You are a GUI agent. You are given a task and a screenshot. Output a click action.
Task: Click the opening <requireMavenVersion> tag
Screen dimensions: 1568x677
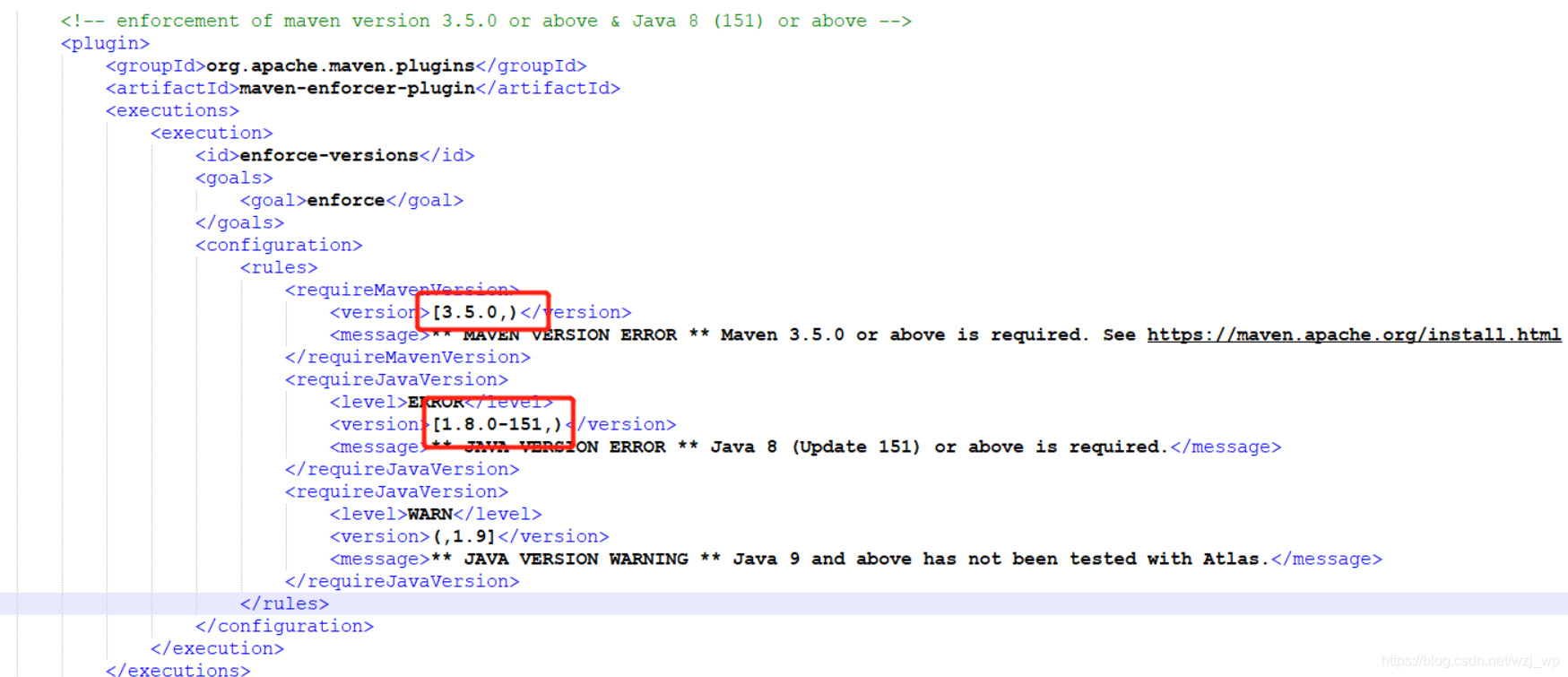coord(402,290)
